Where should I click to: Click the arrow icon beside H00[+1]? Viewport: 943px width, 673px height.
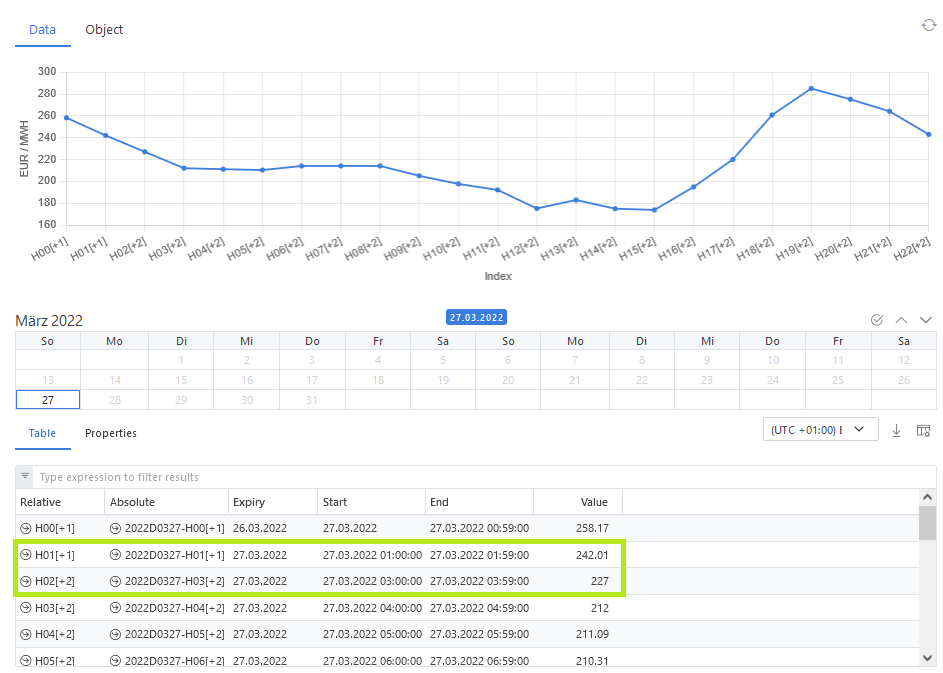[x=26, y=528]
